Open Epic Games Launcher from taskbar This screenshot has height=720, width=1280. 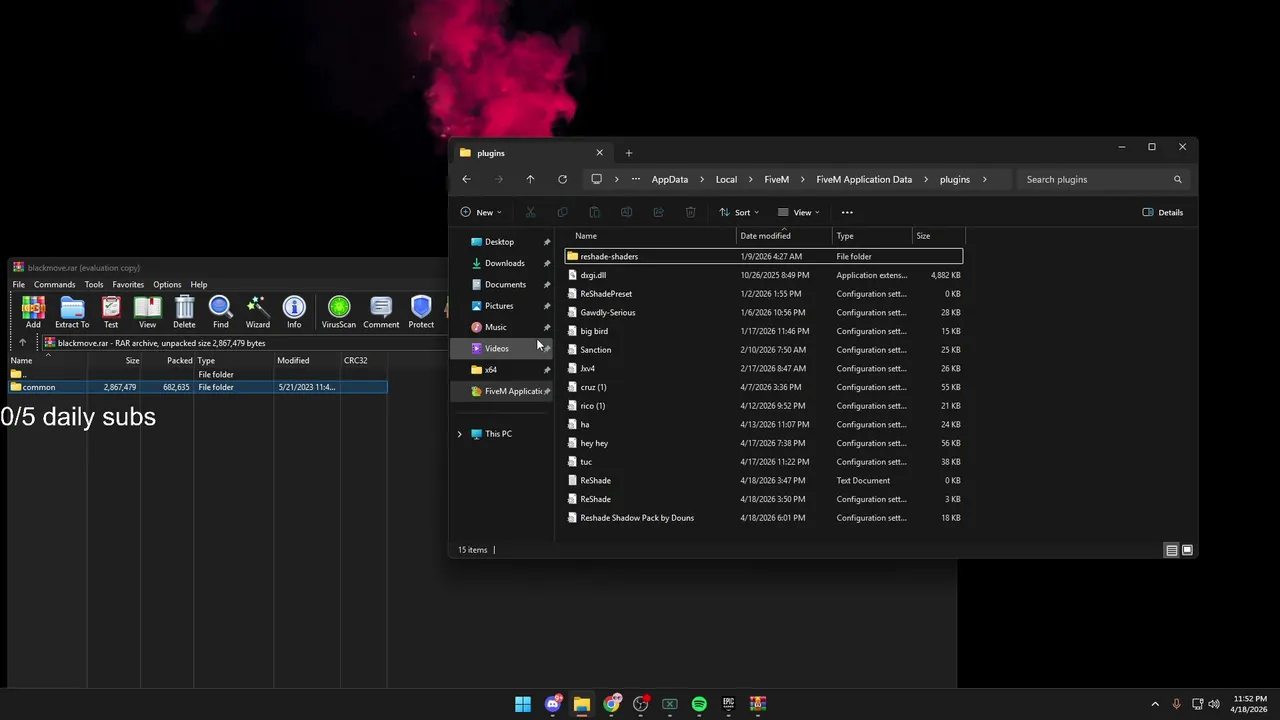tap(728, 704)
